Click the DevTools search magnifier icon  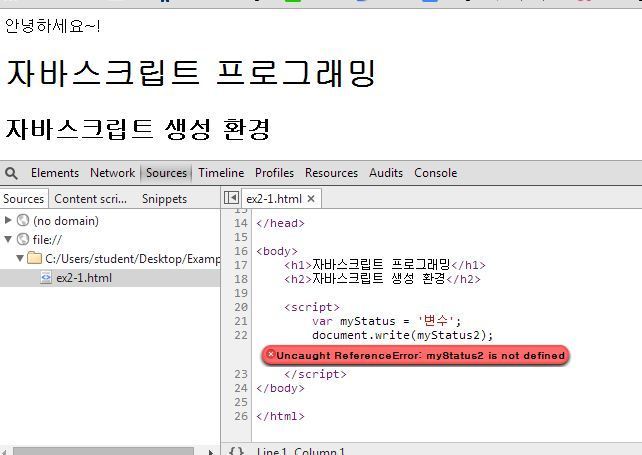(x=11, y=173)
